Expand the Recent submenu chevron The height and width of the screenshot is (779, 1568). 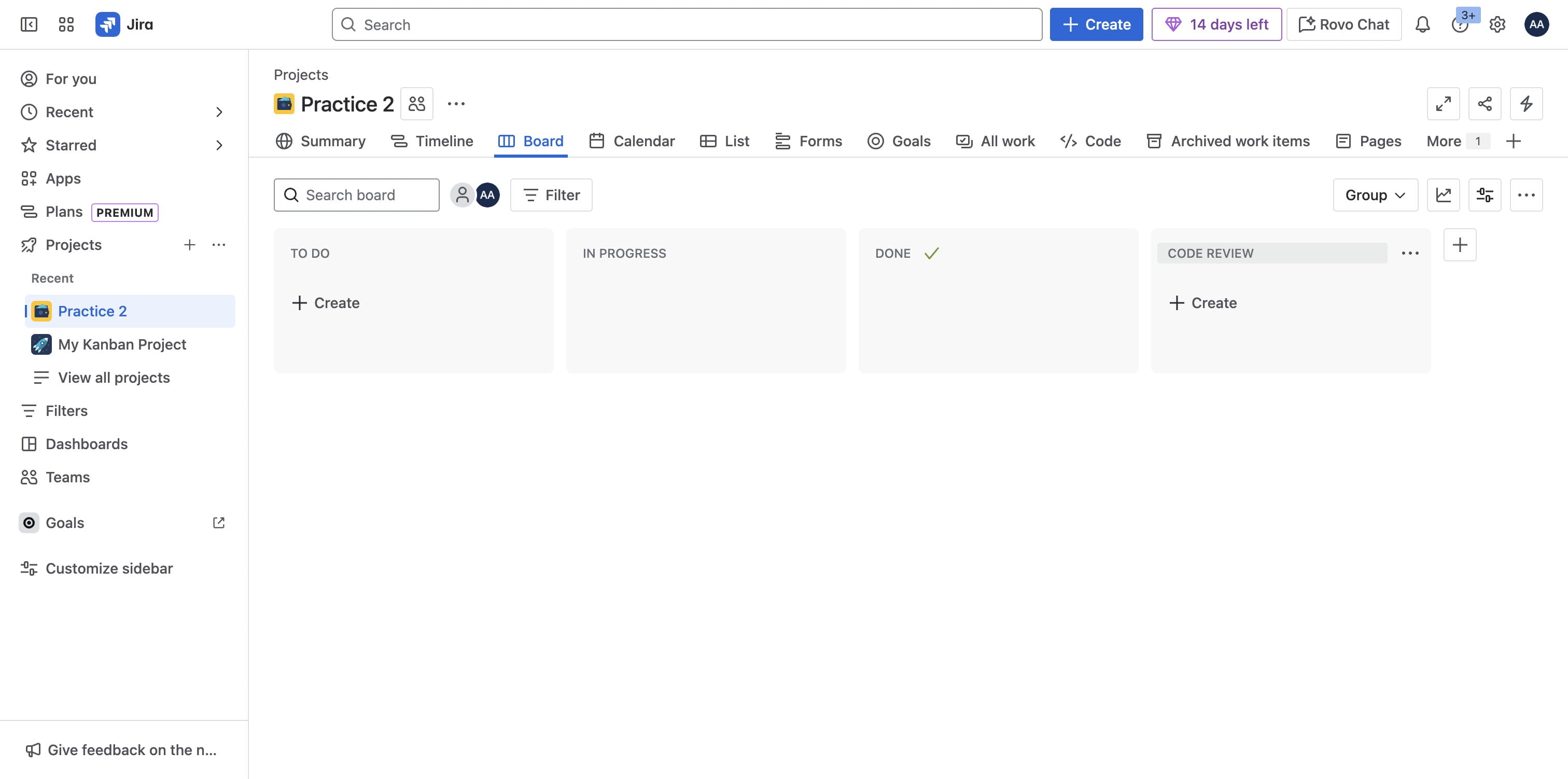pyautogui.click(x=219, y=112)
